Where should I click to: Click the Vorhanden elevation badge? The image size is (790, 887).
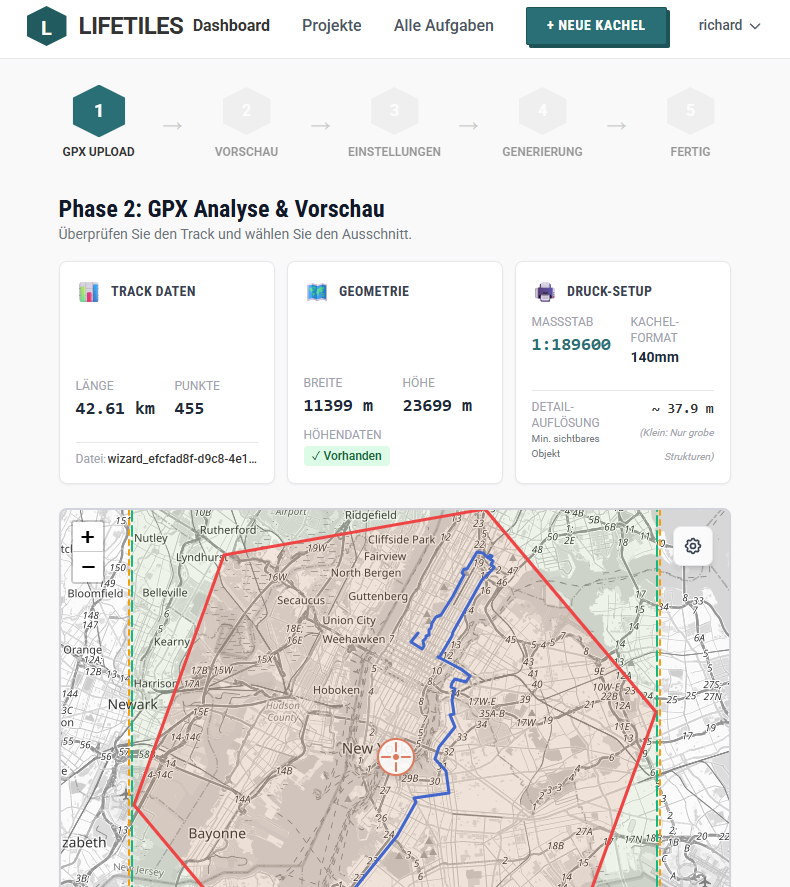click(x=347, y=456)
